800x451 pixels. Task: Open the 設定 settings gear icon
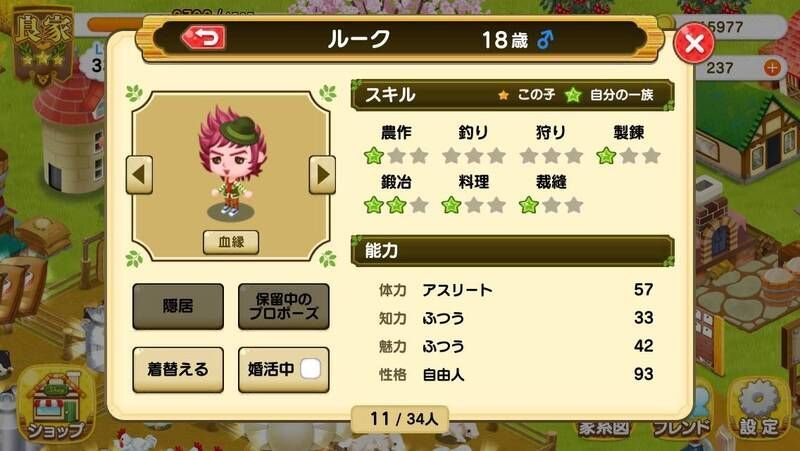click(x=759, y=410)
